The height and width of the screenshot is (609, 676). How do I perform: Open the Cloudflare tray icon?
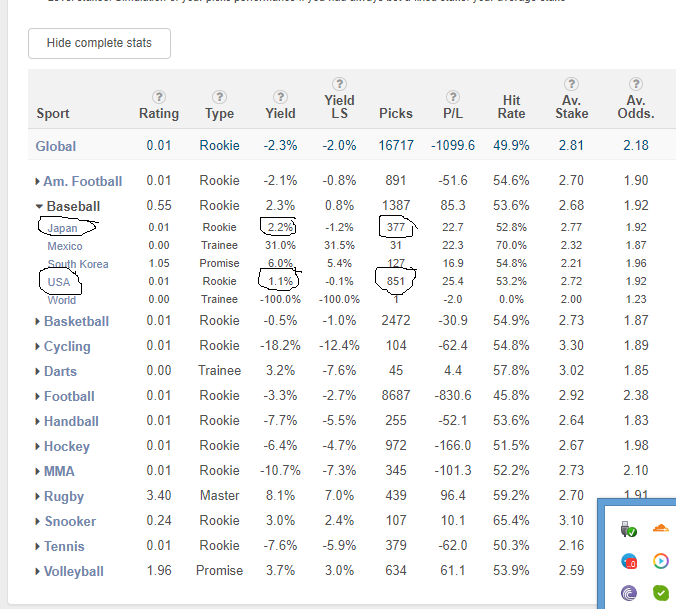coord(659,528)
